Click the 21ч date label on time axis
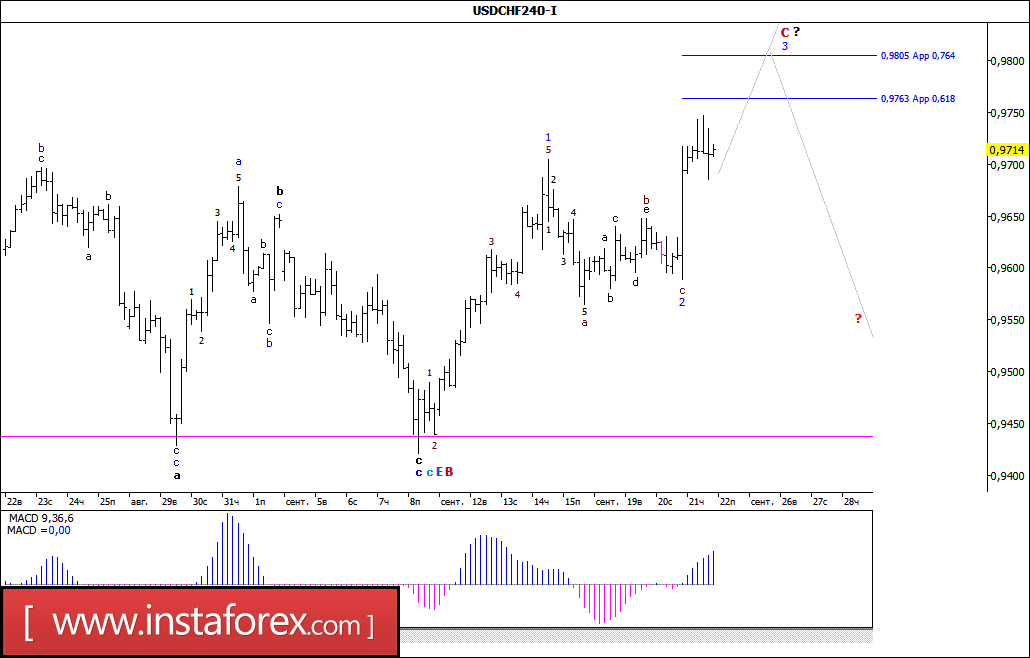The width and height of the screenshot is (1030, 658). click(x=696, y=502)
